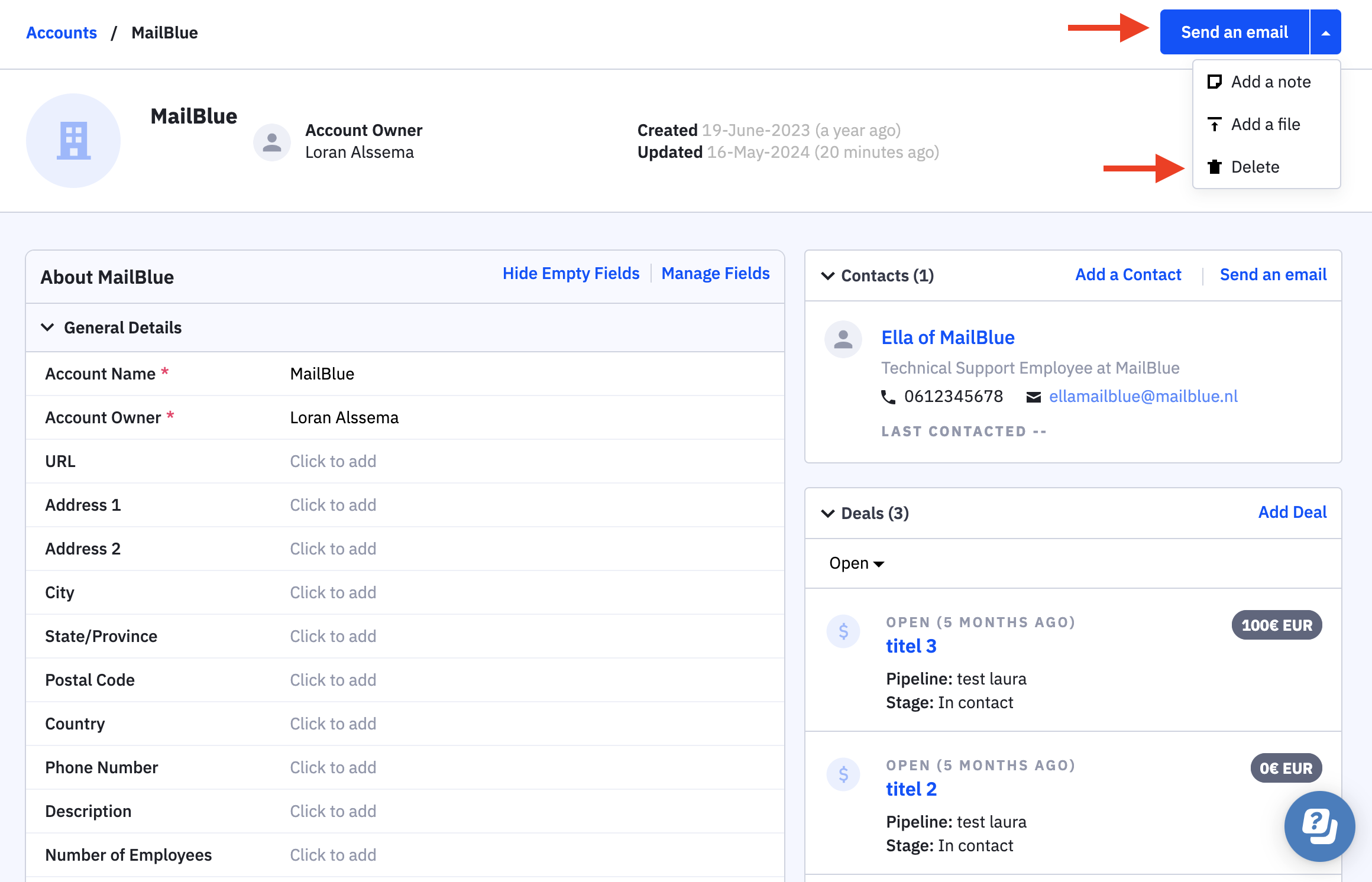
Task: Click the envelope icon beside Ella's email
Action: point(1034,397)
